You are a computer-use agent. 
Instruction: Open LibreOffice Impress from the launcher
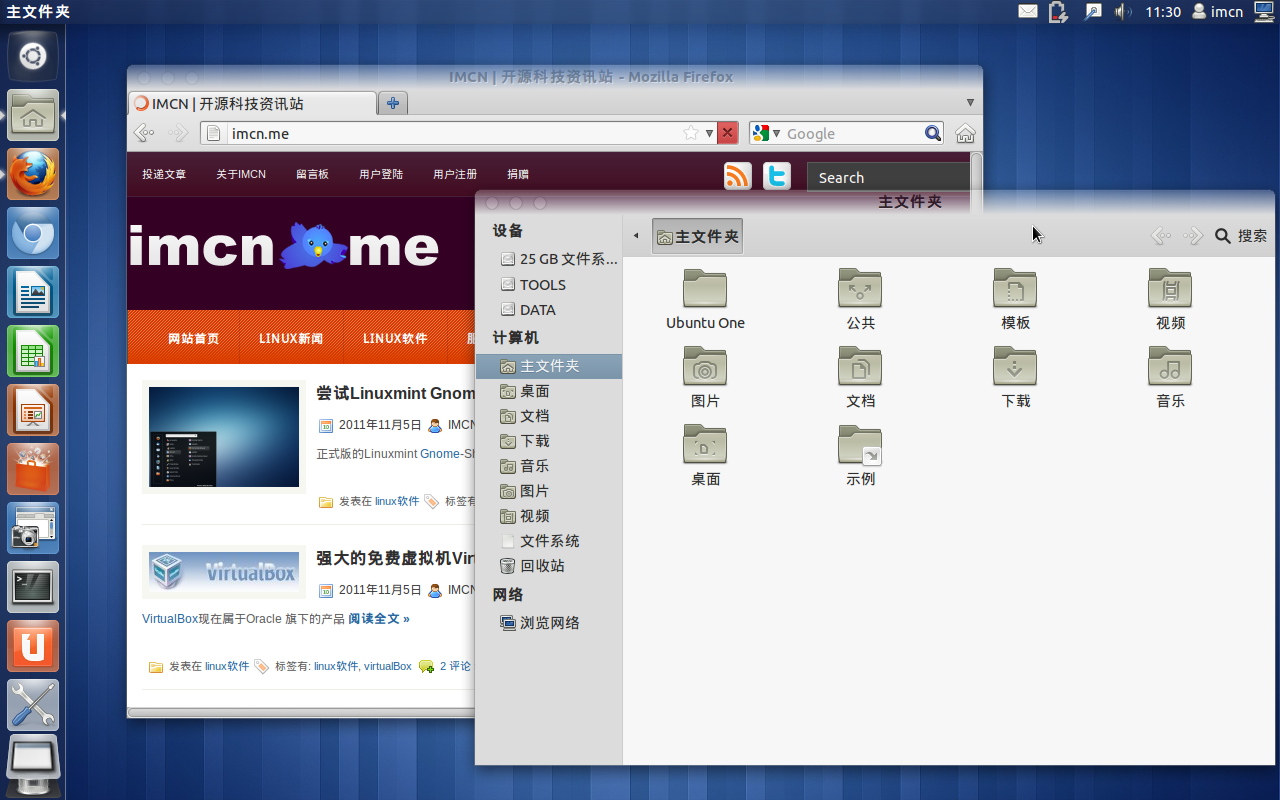coord(33,410)
